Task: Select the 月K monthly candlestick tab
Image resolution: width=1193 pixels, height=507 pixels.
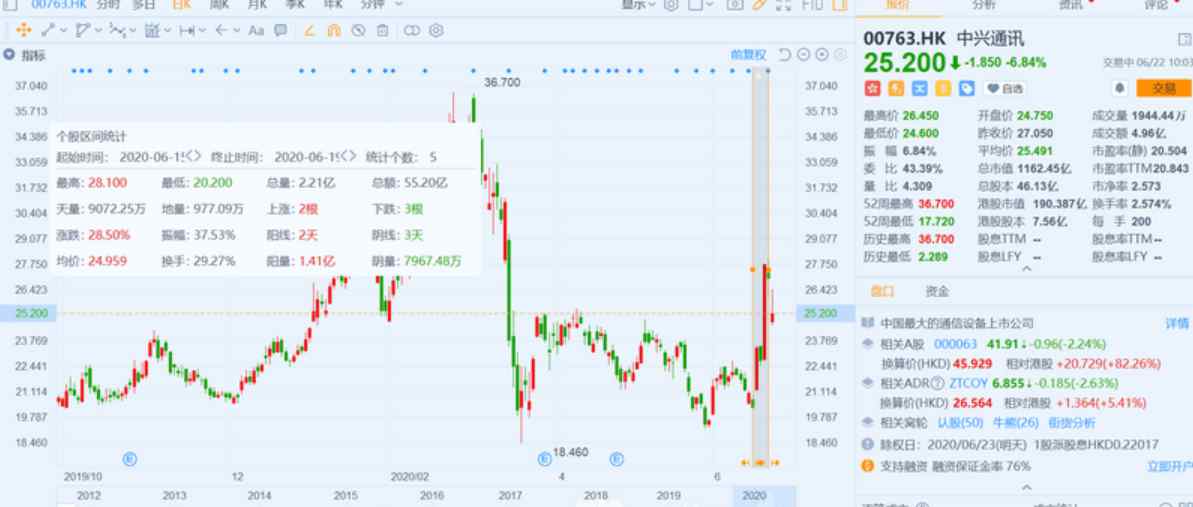Action: [259, 4]
